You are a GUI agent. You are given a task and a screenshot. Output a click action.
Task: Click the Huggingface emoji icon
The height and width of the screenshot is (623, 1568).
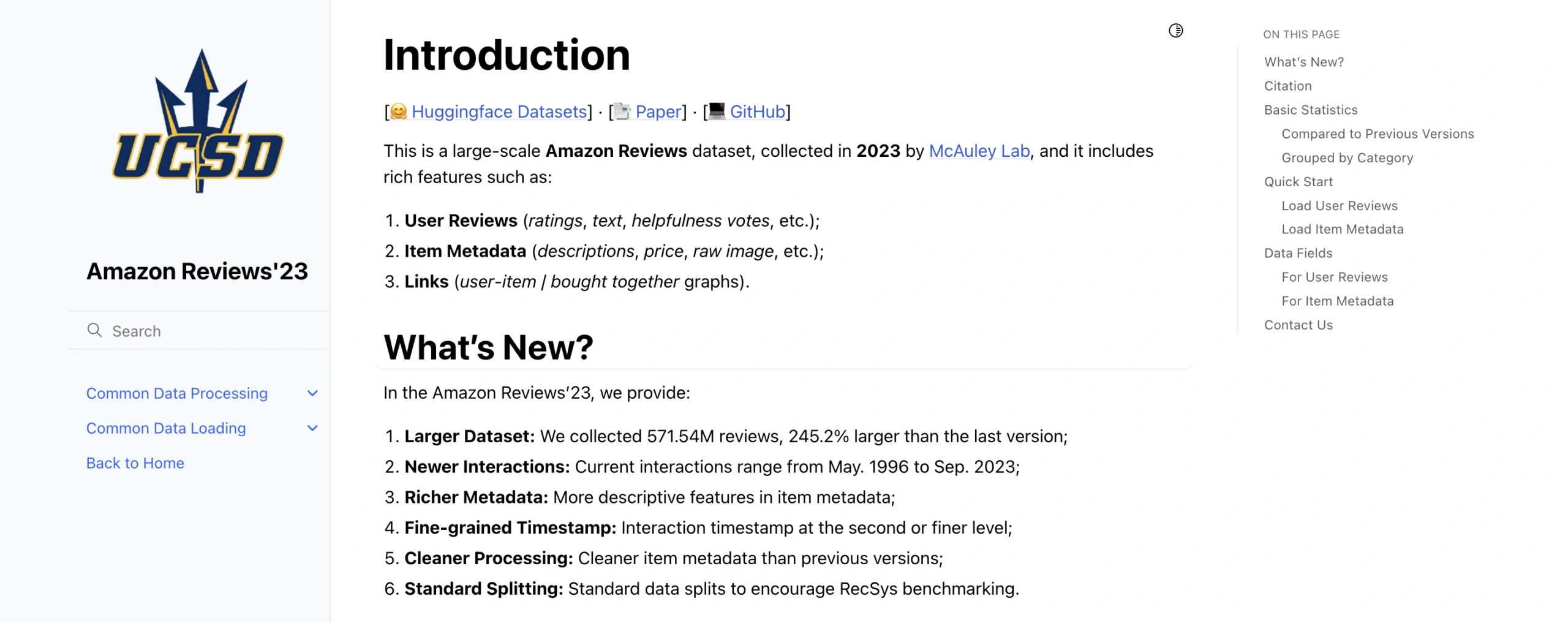[x=398, y=111]
